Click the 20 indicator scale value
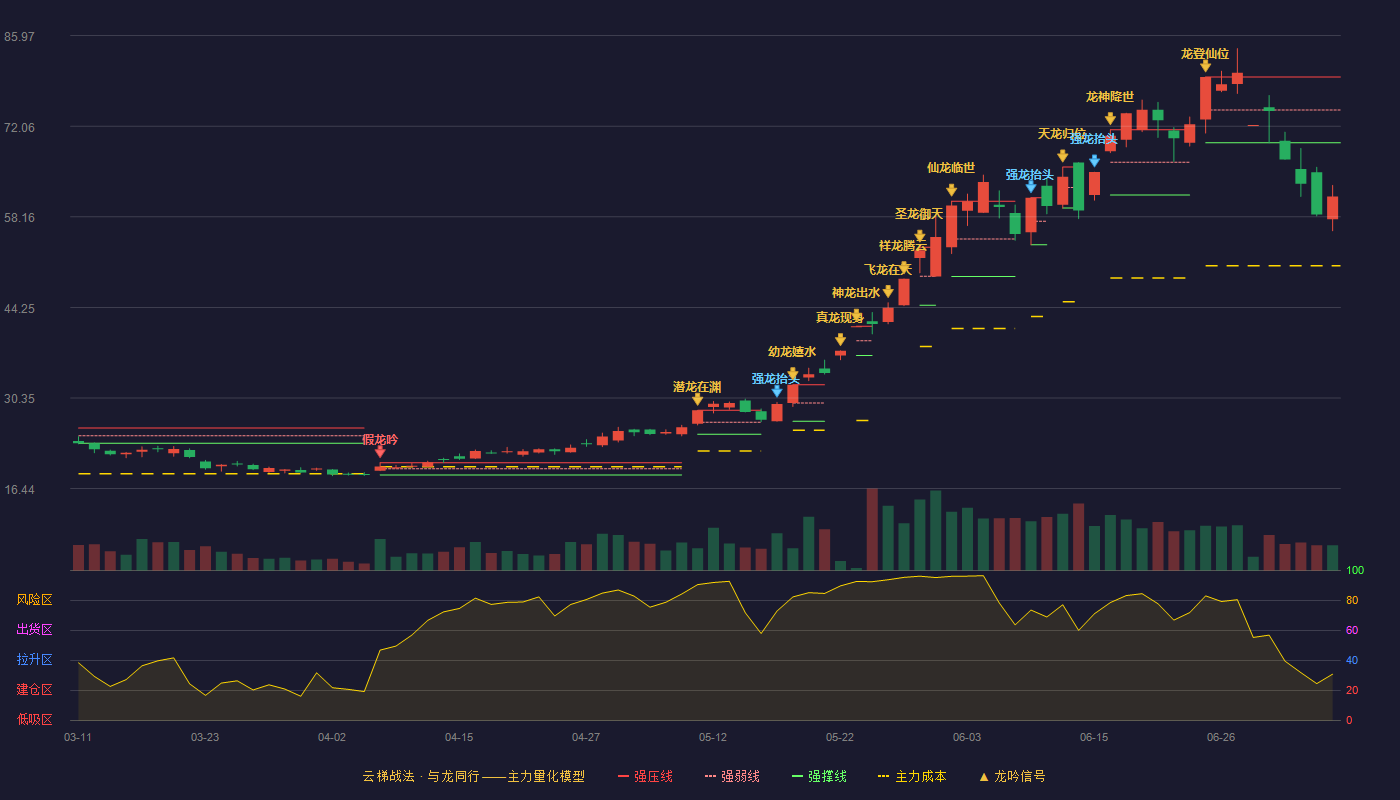This screenshot has width=1400, height=800. point(1352,691)
